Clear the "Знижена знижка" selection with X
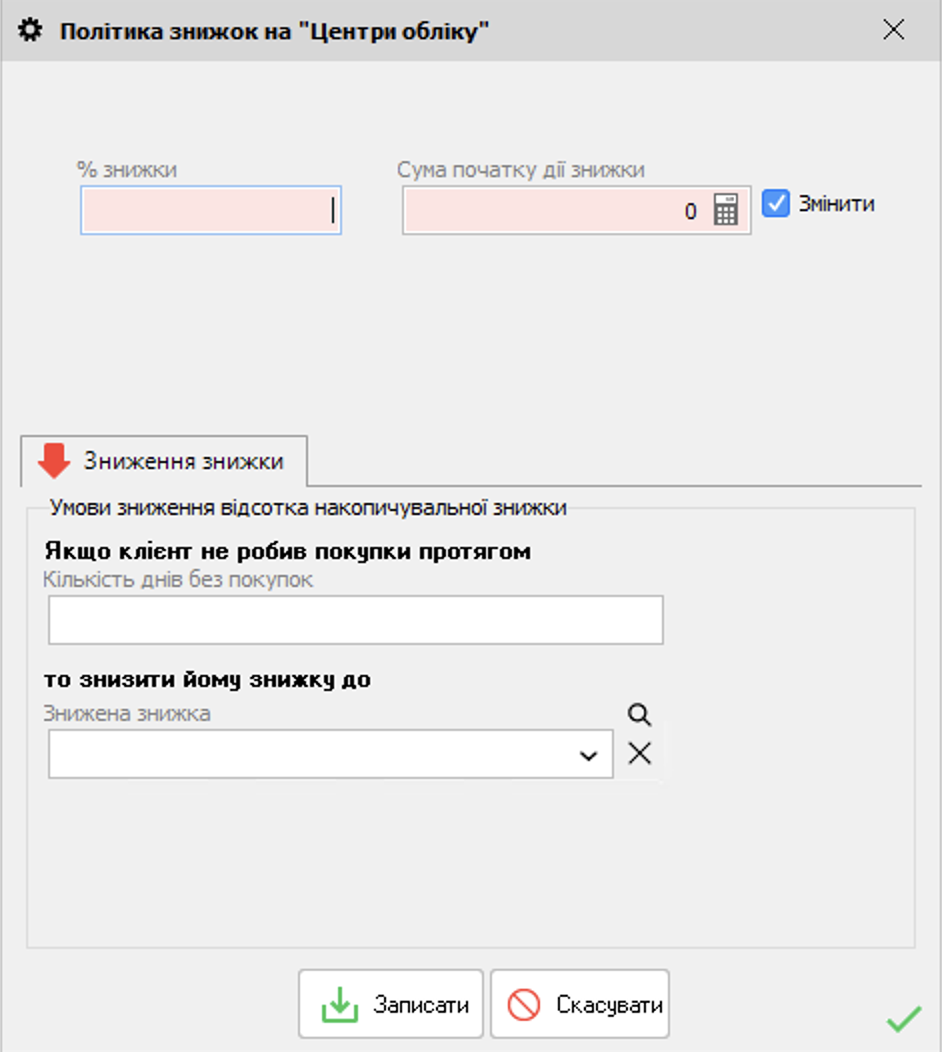 click(x=639, y=753)
